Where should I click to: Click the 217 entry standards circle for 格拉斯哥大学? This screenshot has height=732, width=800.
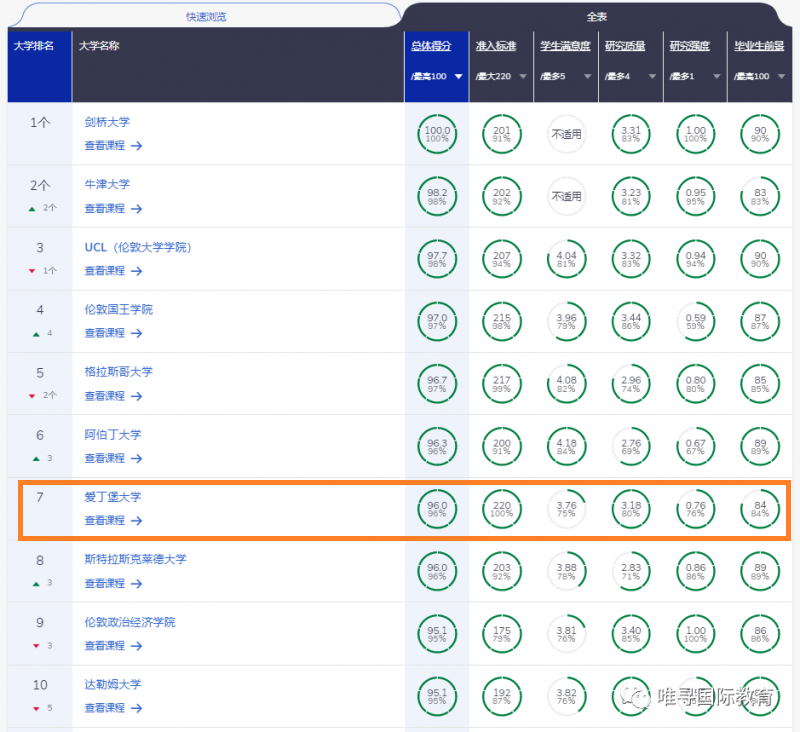[x=502, y=384]
